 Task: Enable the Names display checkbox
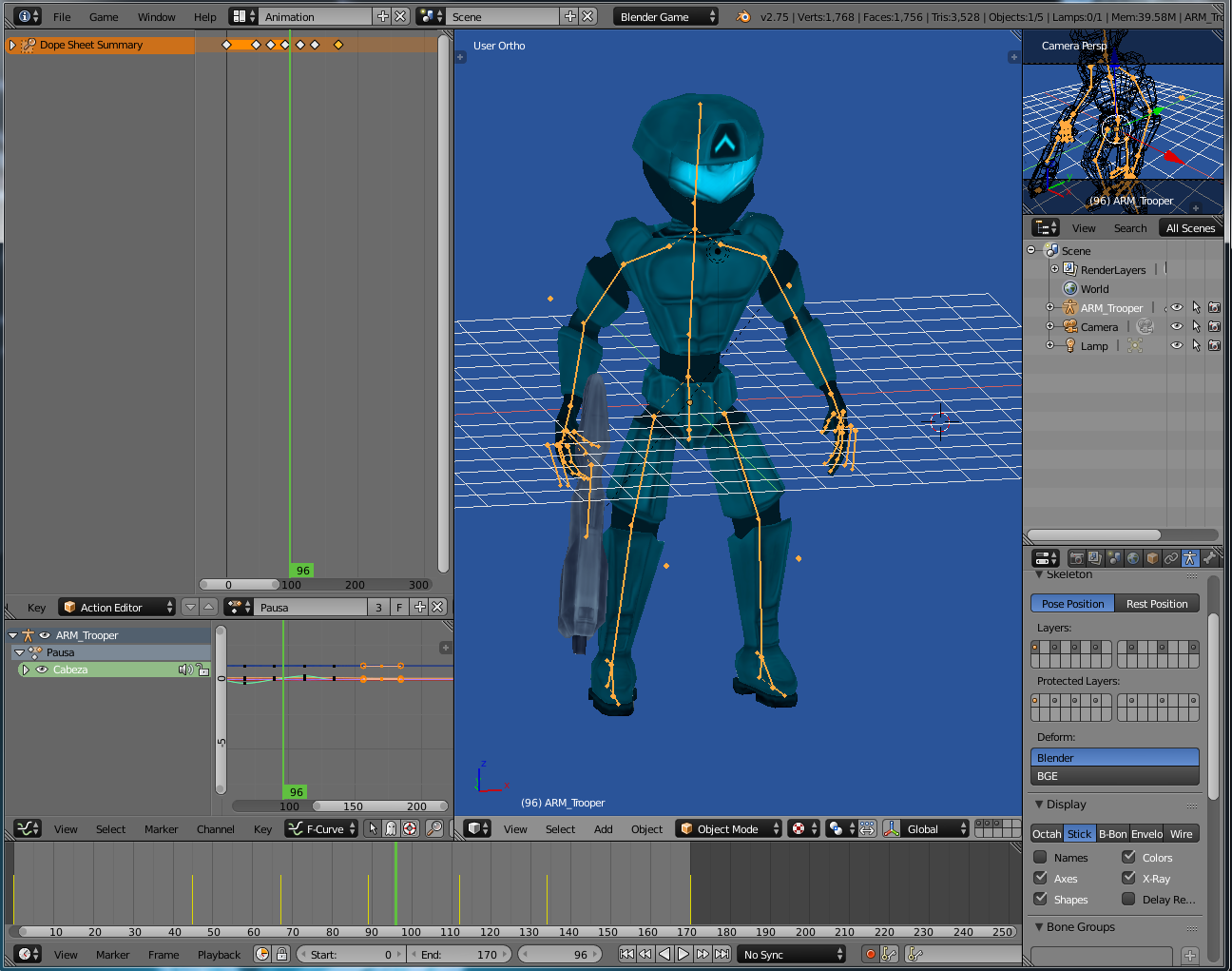tap(1041, 857)
